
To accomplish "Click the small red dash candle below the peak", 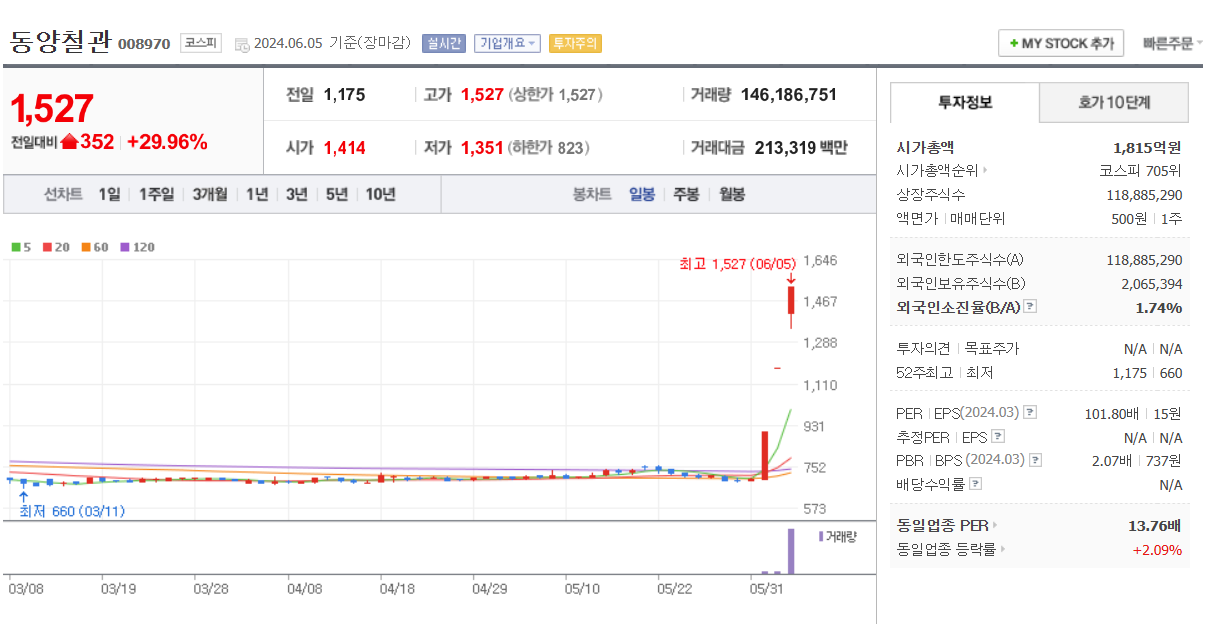I will coord(777,368).
